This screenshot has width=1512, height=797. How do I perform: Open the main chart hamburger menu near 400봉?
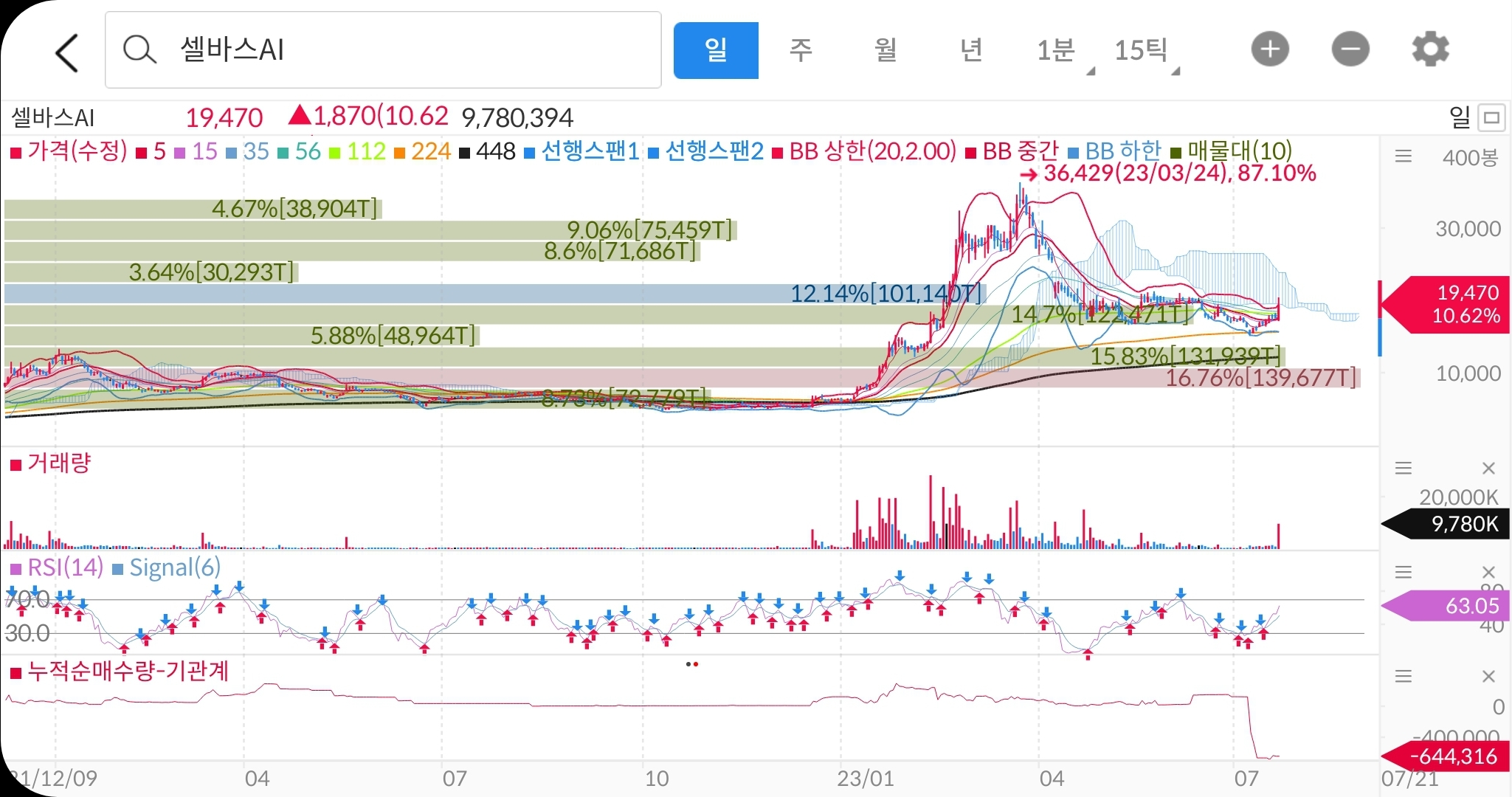[x=1404, y=156]
